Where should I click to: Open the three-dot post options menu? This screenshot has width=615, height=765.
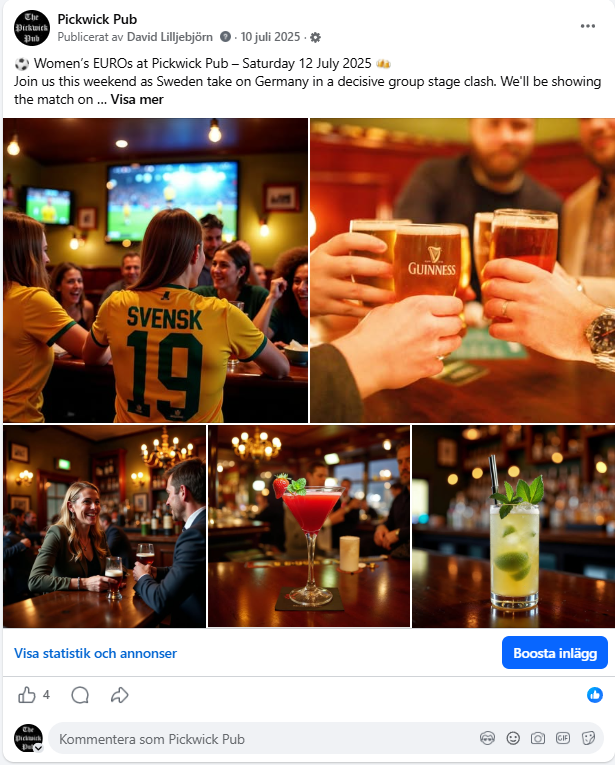(x=587, y=26)
